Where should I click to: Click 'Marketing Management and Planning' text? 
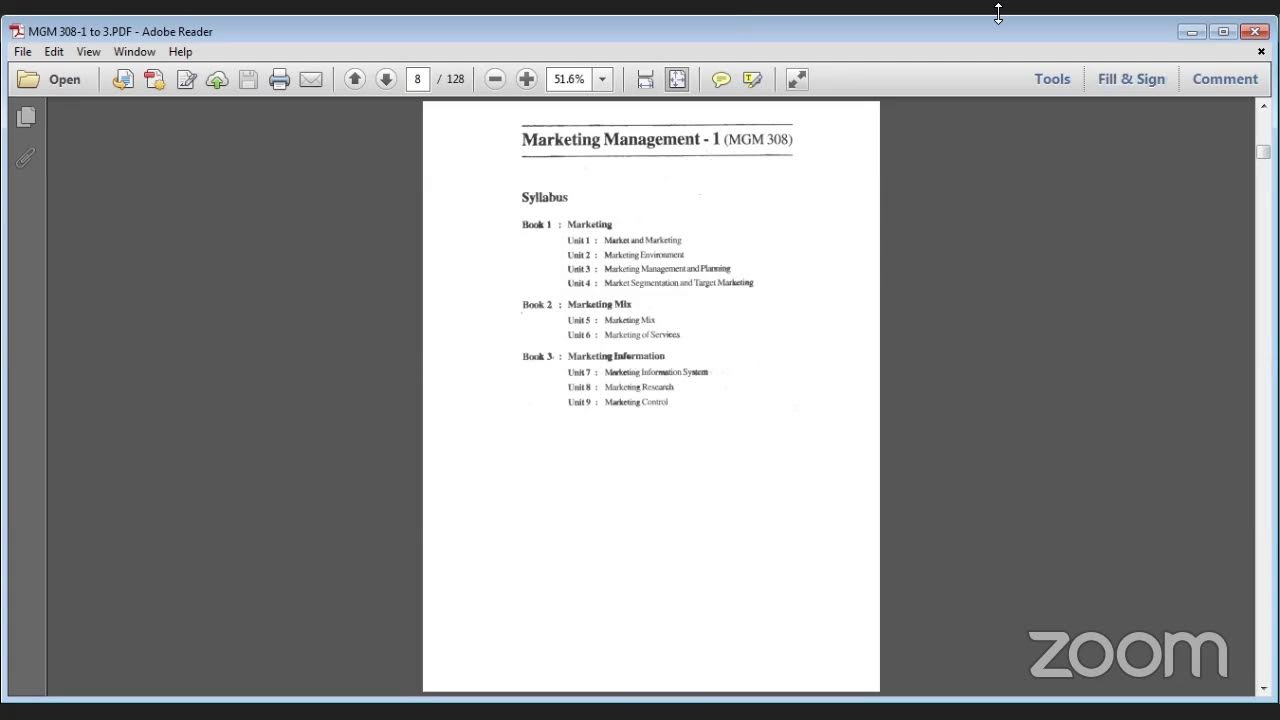click(x=667, y=269)
